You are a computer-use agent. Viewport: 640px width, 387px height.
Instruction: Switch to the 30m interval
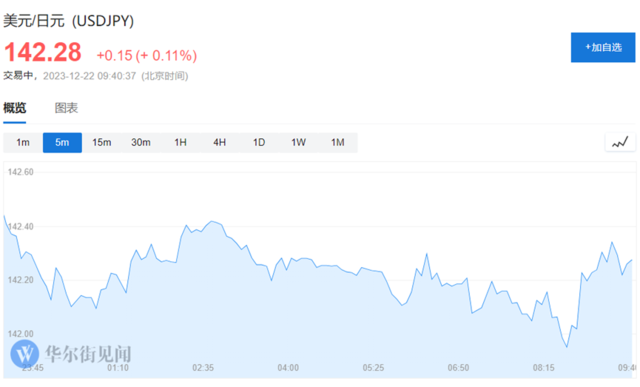(141, 142)
